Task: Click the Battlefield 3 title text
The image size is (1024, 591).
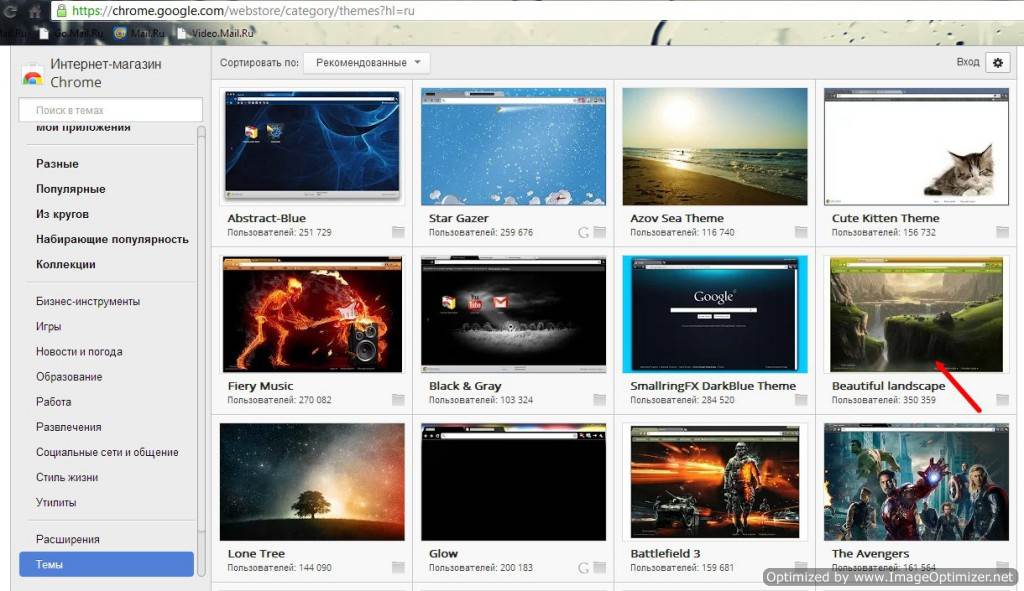Action: click(665, 554)
